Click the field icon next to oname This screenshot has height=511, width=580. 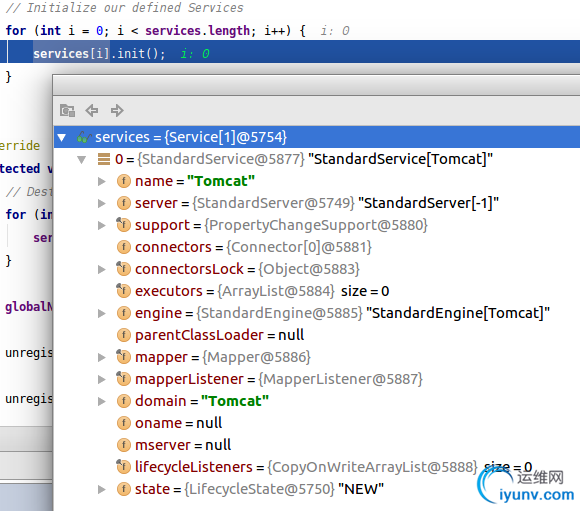(x=124, y=423)
